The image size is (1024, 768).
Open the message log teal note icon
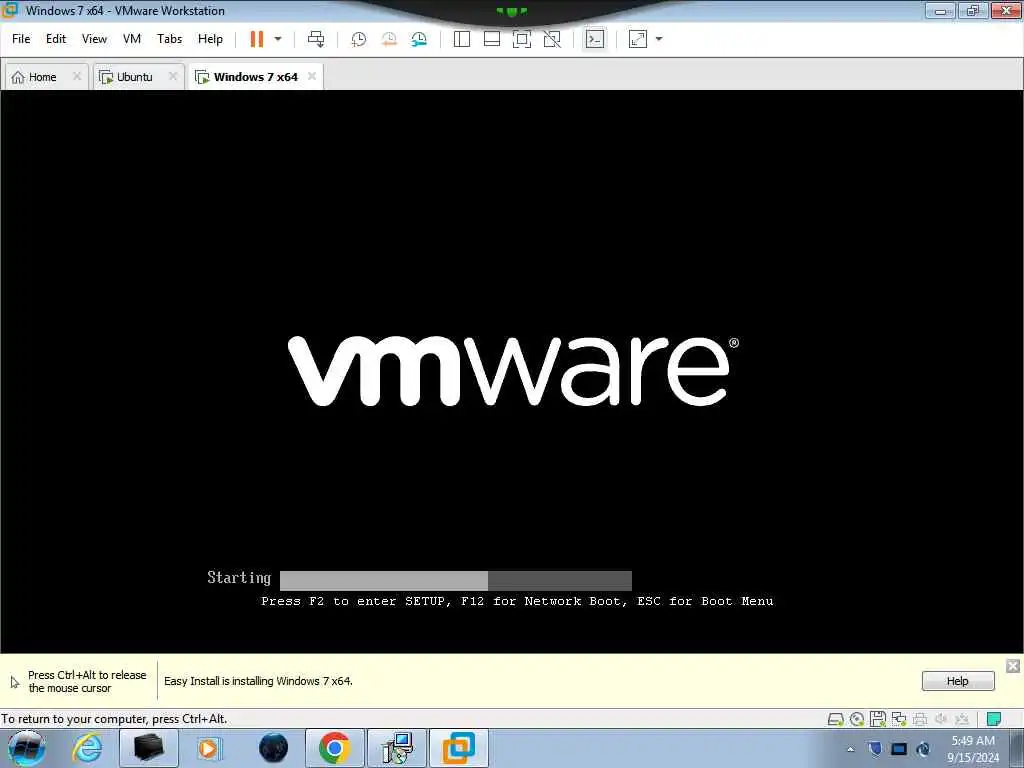994,719
